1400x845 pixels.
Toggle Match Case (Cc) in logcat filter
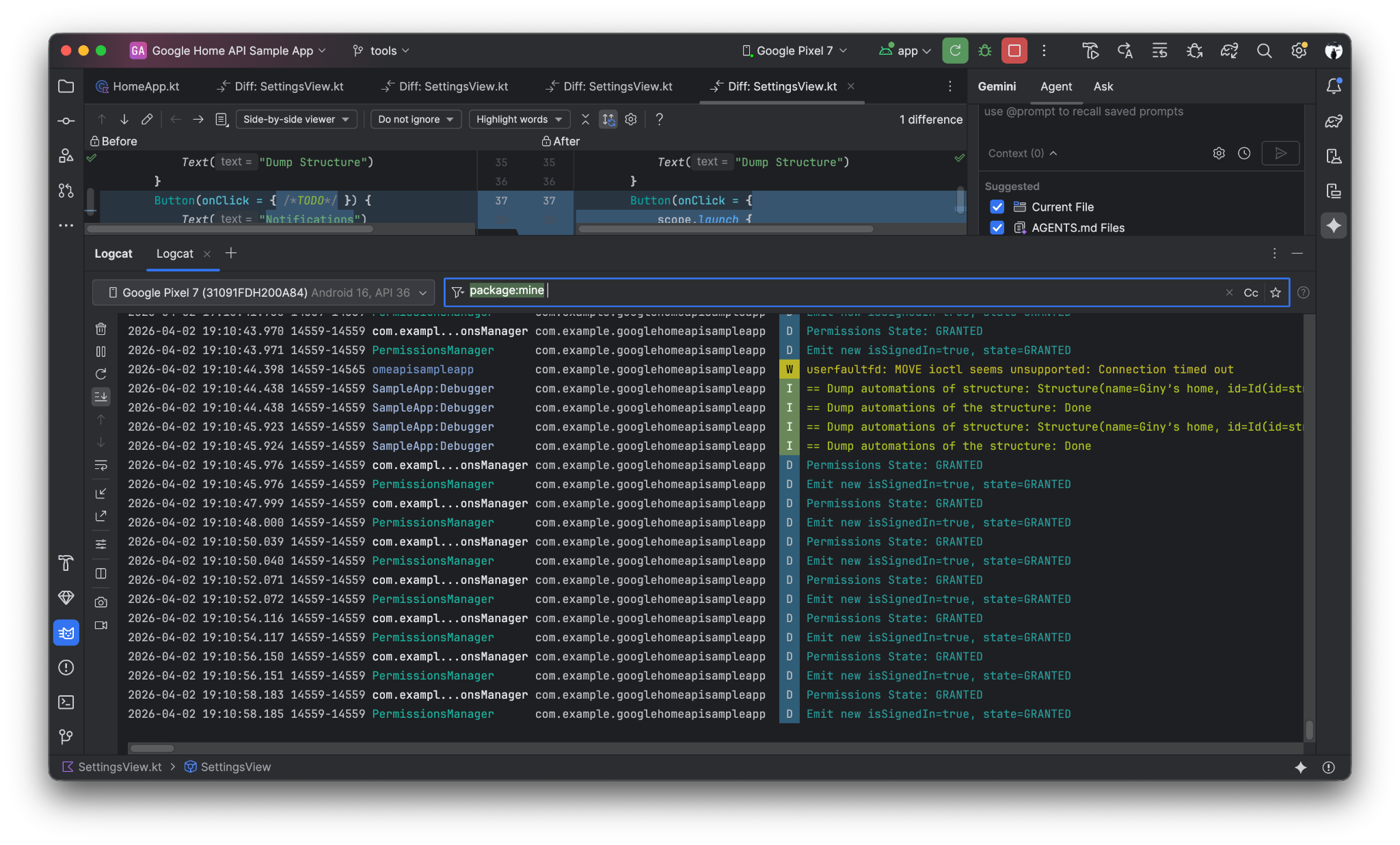click(x=1251, y=293)
